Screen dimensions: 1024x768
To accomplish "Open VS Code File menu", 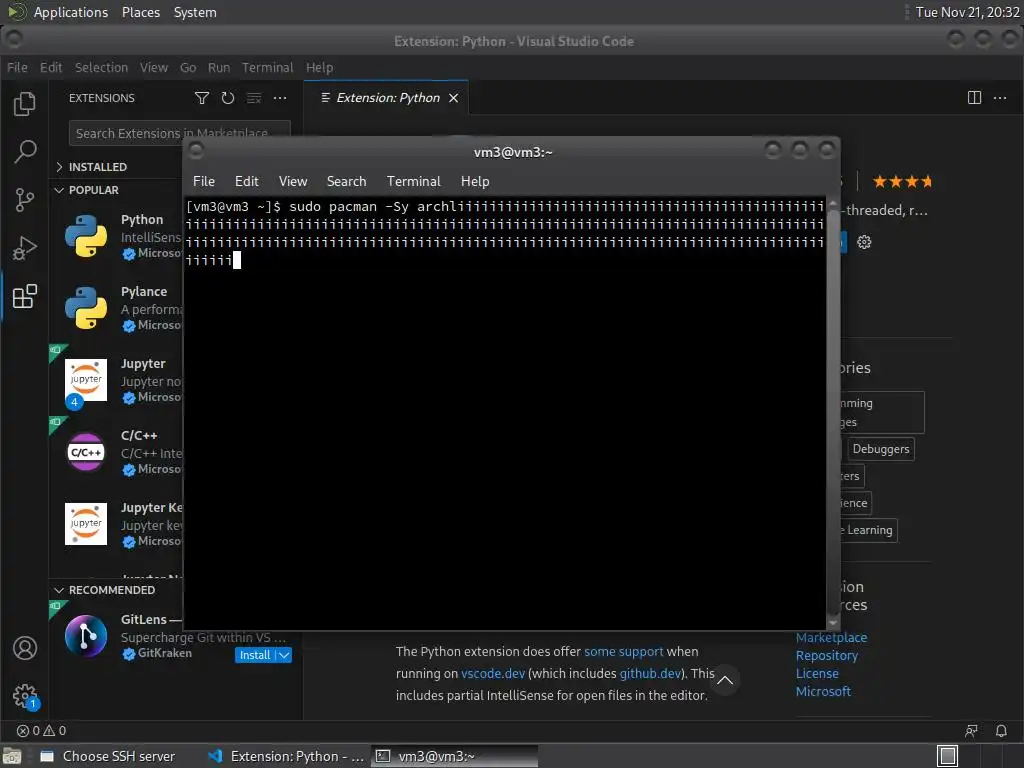I will (x=17, y=67).
